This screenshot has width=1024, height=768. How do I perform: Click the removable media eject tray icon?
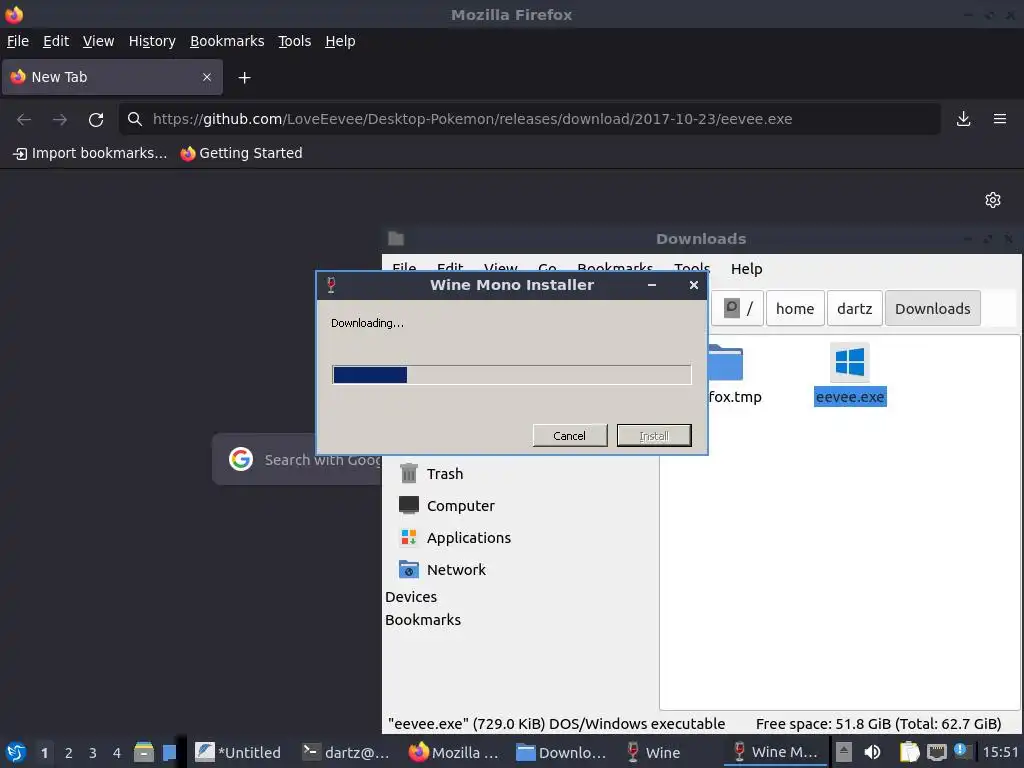tap(844, 752)
